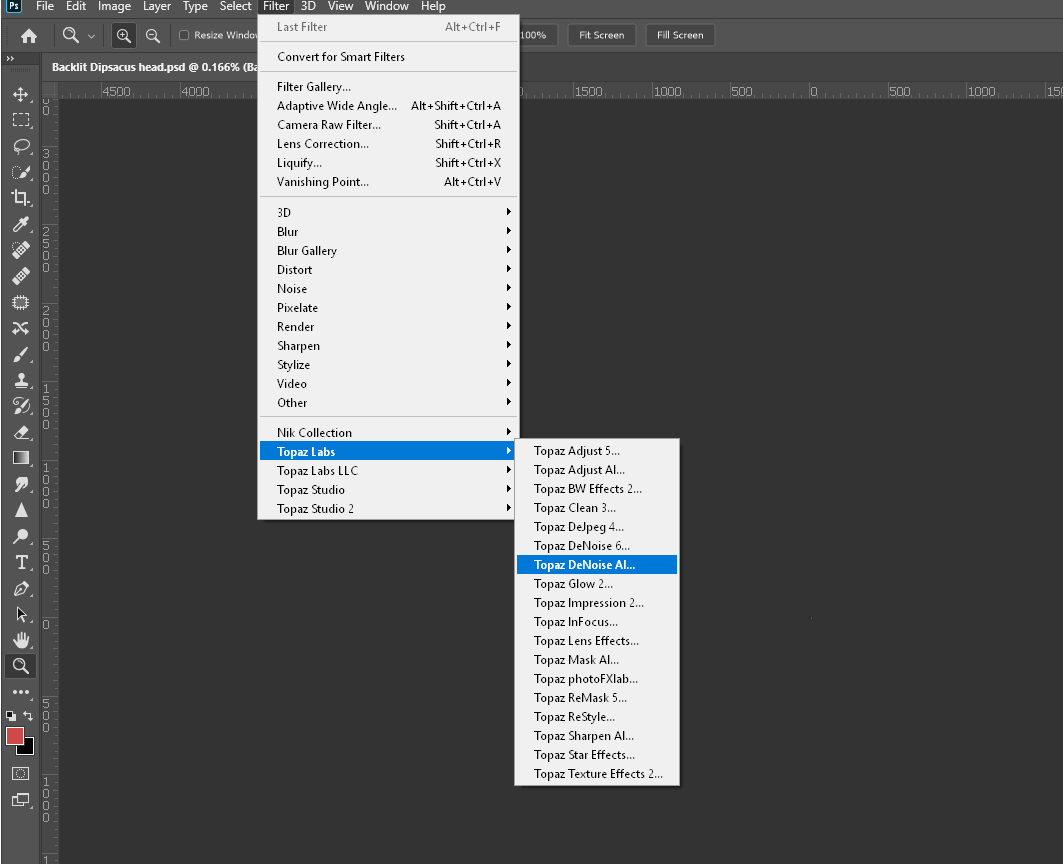Screen dimensions: 1063x864
Task: Choose the Brush tool
Action: (x=20, y=354)
